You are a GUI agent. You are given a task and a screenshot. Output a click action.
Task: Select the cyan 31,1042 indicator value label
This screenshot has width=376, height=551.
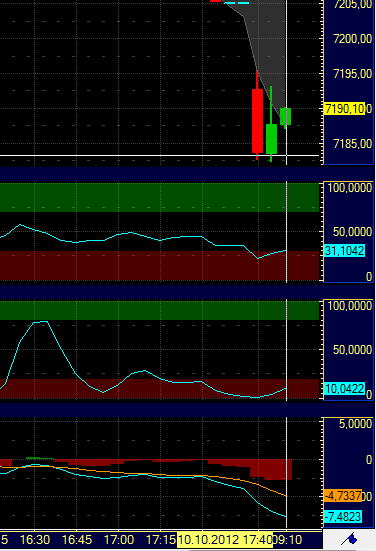click(x=344, y=251)
